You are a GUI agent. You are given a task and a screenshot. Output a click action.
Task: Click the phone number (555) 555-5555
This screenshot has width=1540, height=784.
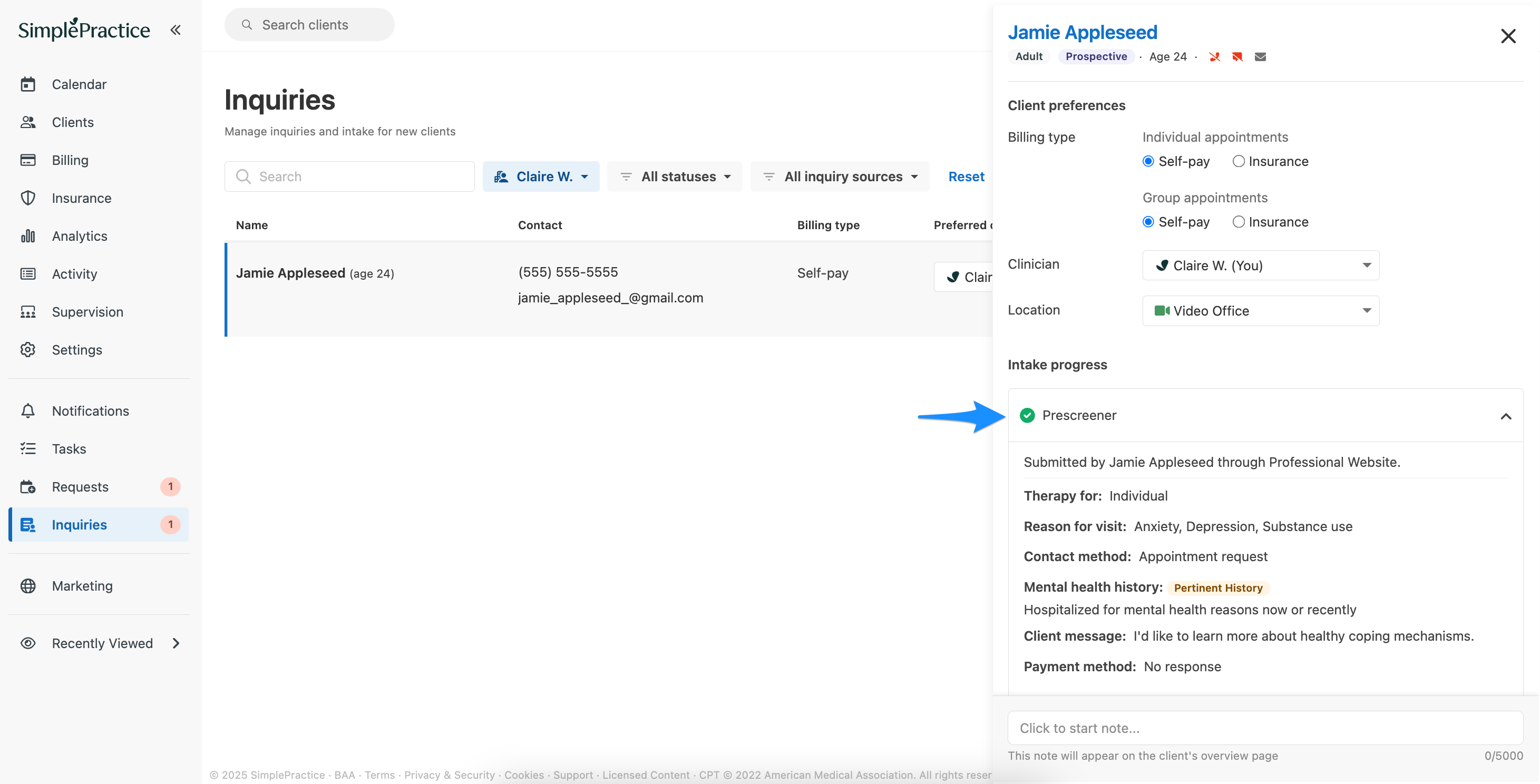coord(568,272)
